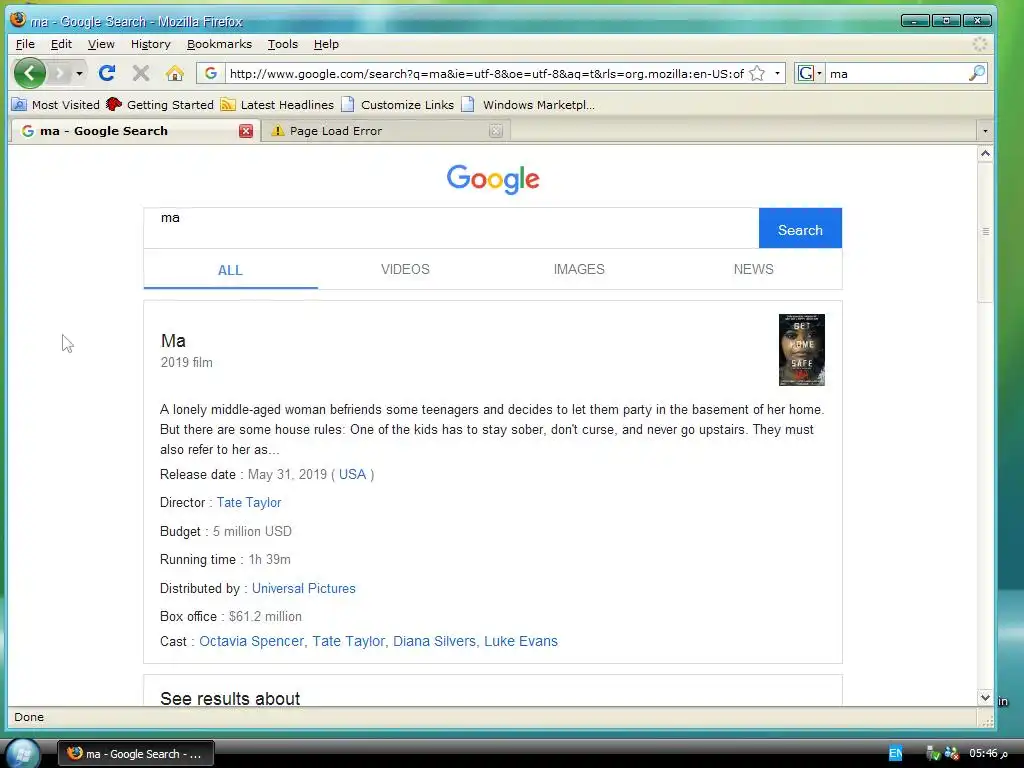Screen dimensions: 1024x768
Task: Open the Getting Started bookmark
Action: (x=160, y=104)
